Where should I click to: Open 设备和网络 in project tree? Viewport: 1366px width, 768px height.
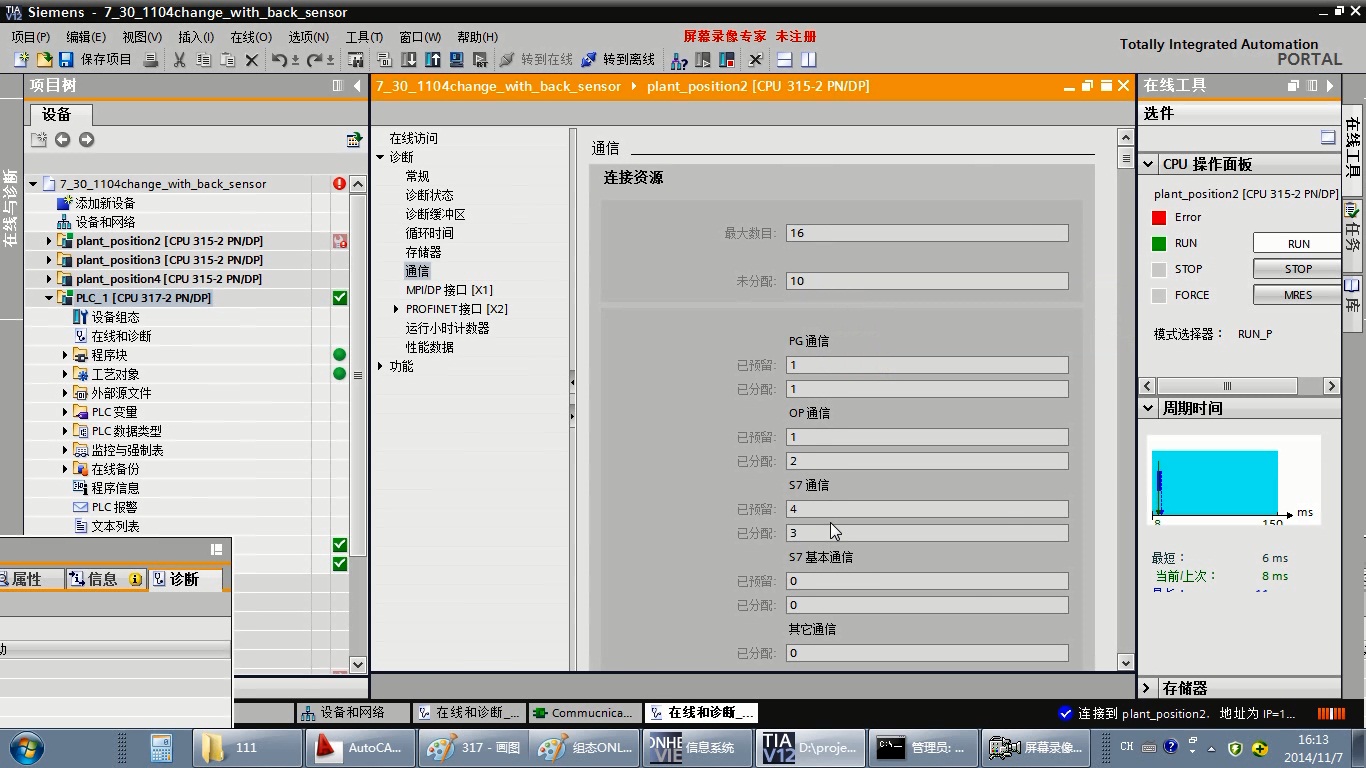pos(105,222)
